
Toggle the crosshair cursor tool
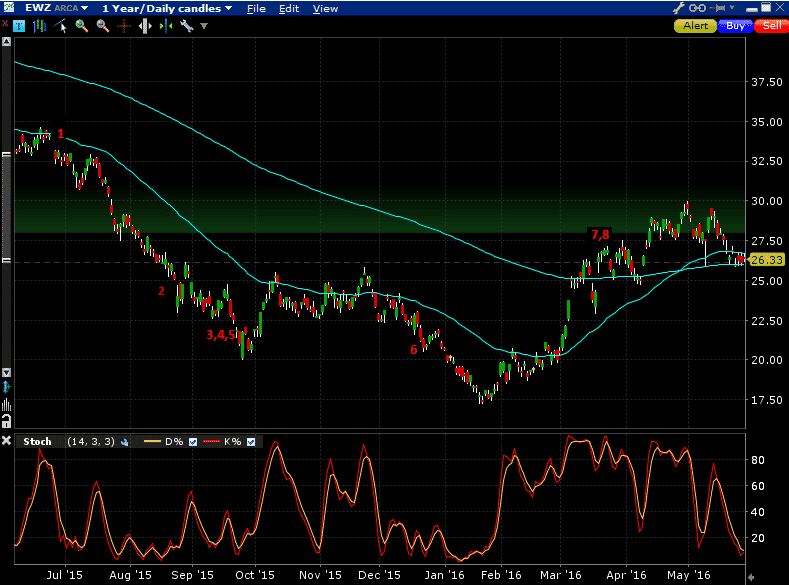pos(124,26)
